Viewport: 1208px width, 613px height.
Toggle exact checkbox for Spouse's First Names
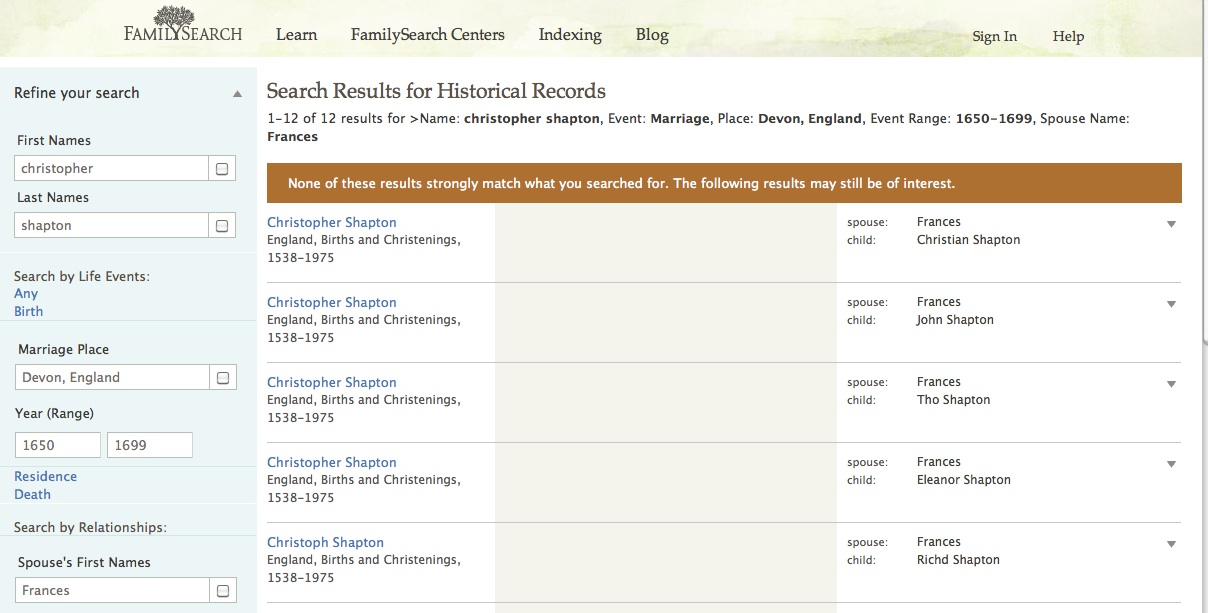tap(222, 591)
